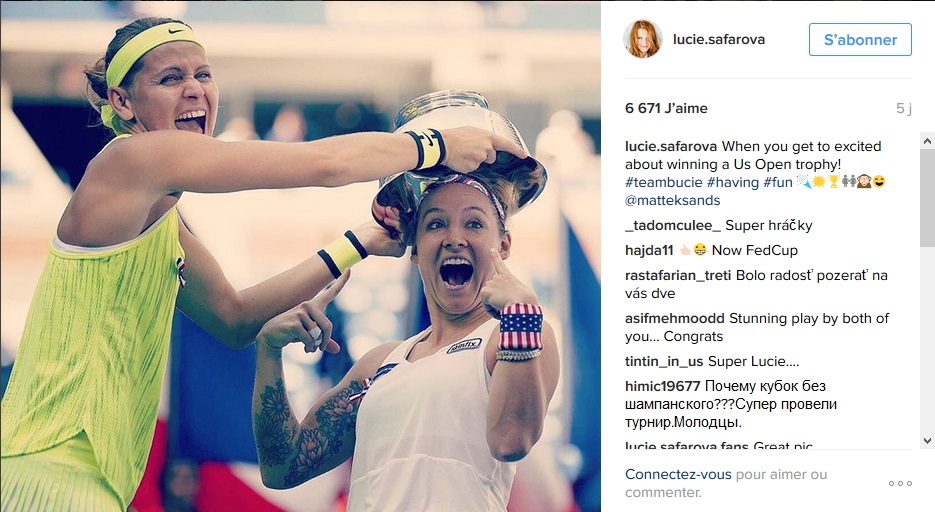Click the three-dot more options icon

point(900,483)
